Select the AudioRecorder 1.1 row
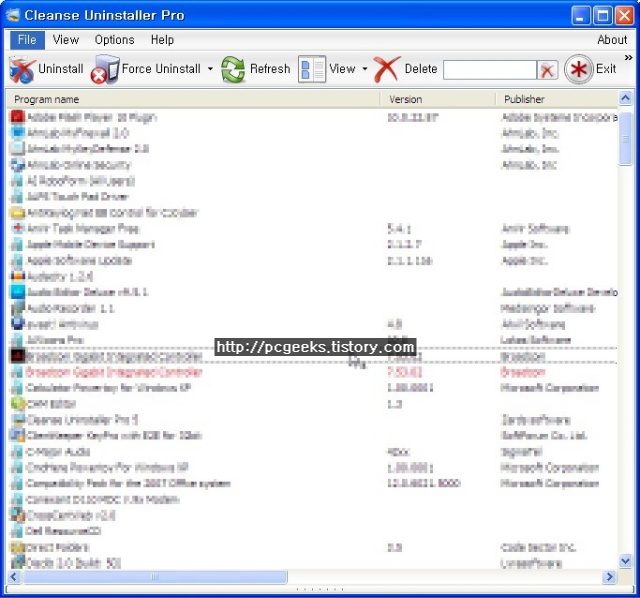 point(313,308)
